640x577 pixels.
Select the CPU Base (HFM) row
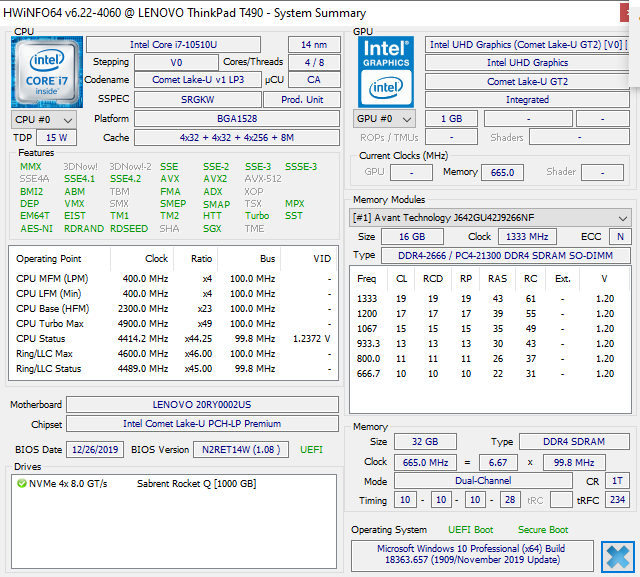173,308
